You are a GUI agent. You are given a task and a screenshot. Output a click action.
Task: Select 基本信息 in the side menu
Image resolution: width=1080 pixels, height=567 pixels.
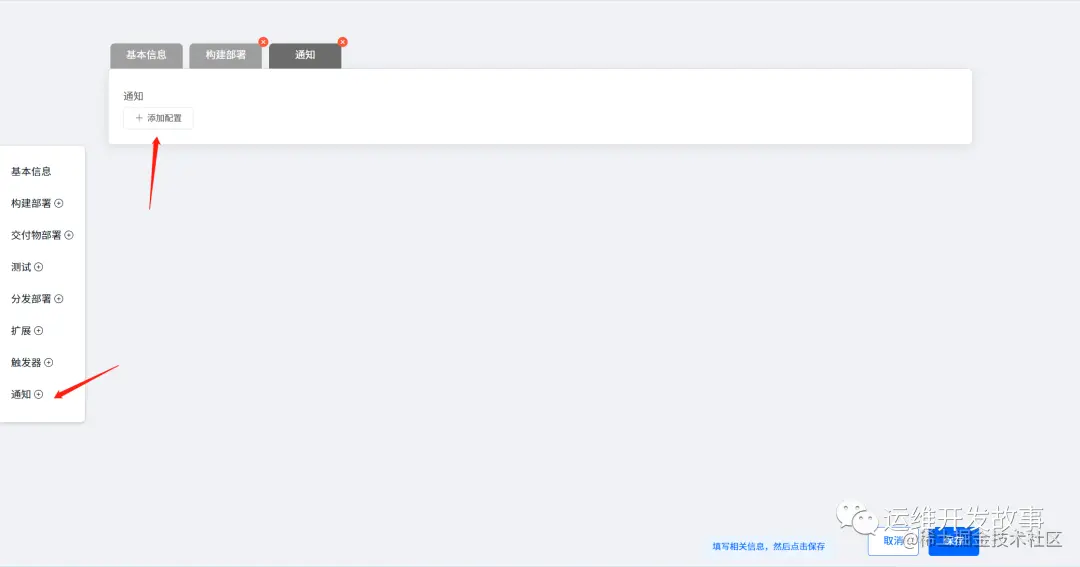(31, 172)
